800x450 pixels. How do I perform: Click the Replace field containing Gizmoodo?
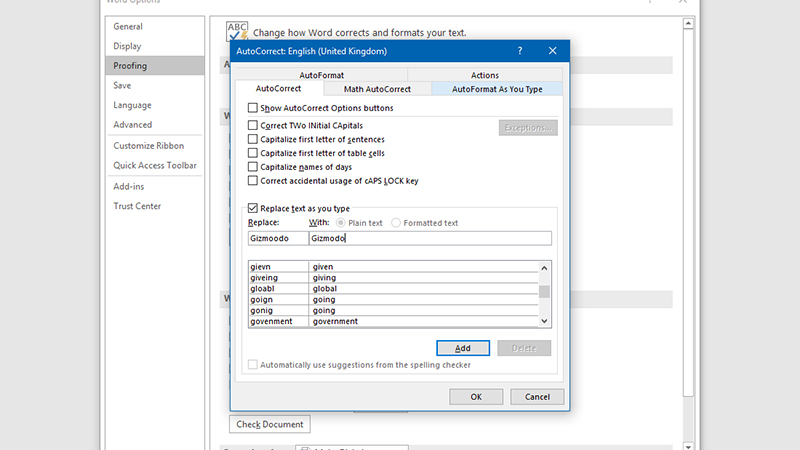(x=278, y=238)
